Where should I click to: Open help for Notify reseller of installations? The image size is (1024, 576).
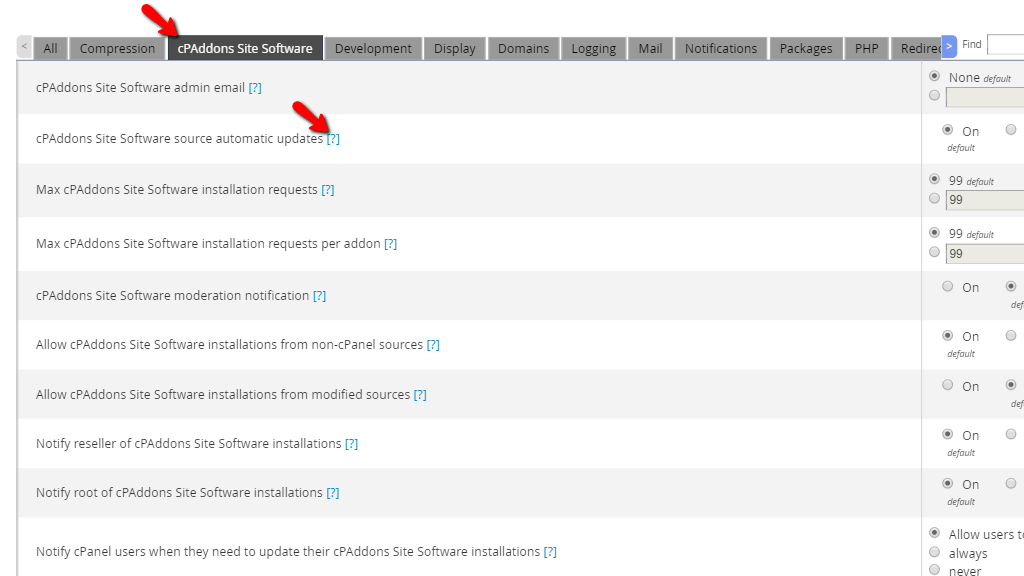point(351,443)
